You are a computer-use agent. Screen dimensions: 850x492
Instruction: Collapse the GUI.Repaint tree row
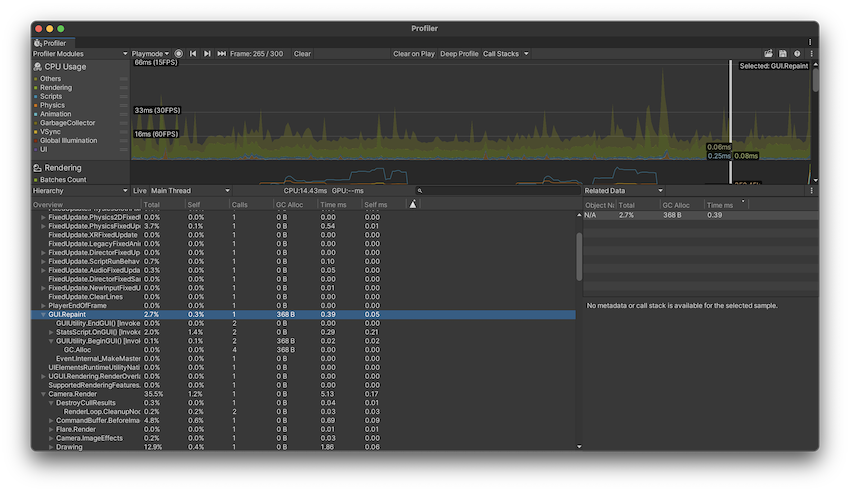tap(43, 314)
